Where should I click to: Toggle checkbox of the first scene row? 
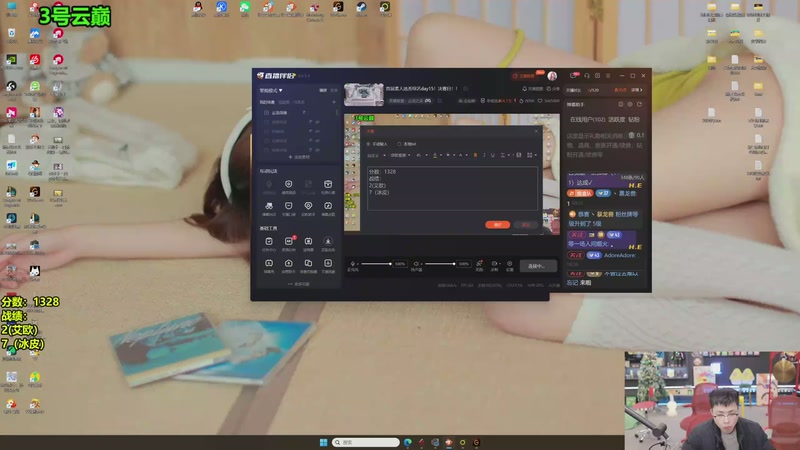point(266,113)
